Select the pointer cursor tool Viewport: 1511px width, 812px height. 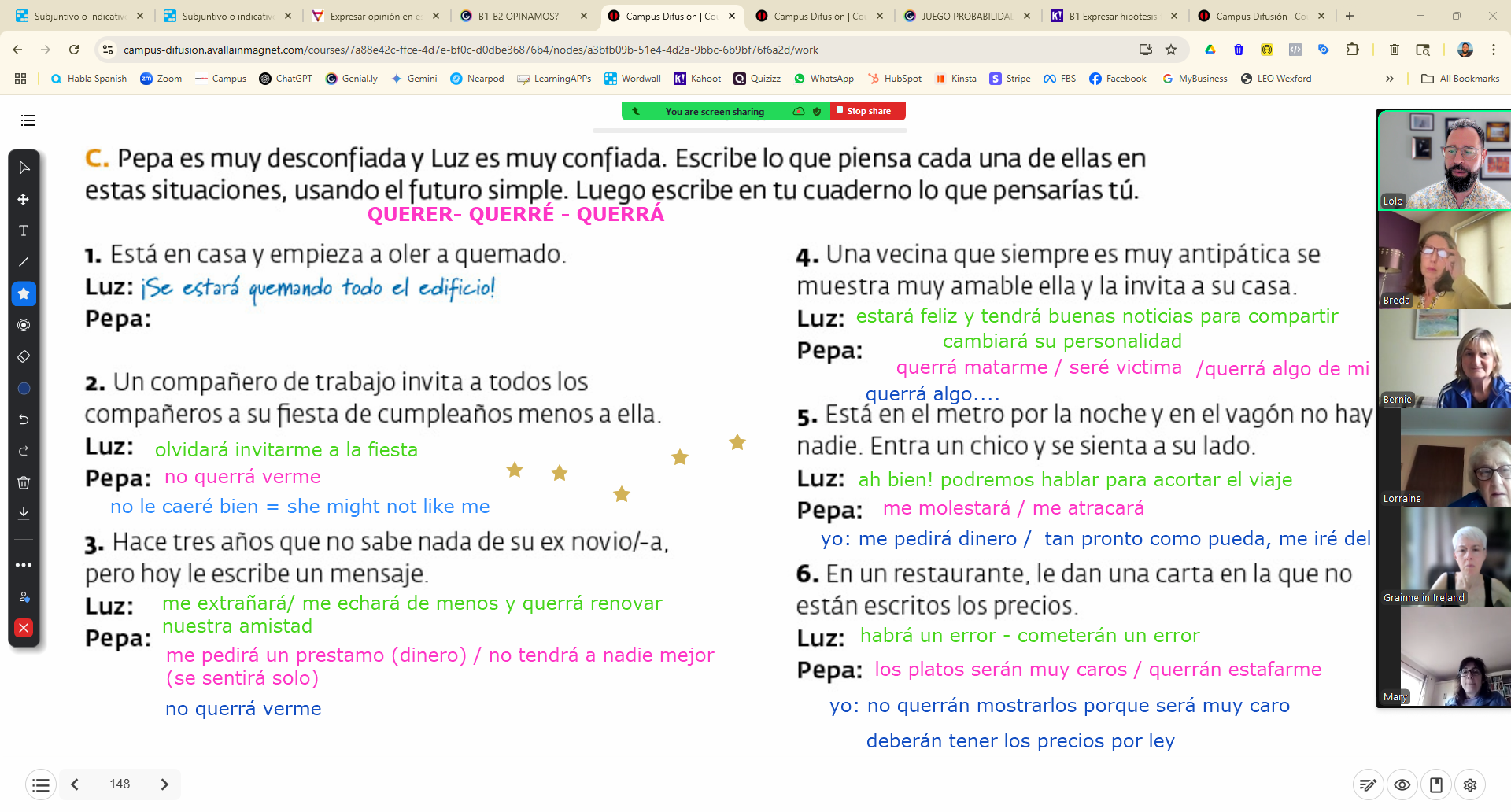tap(24, 168)
